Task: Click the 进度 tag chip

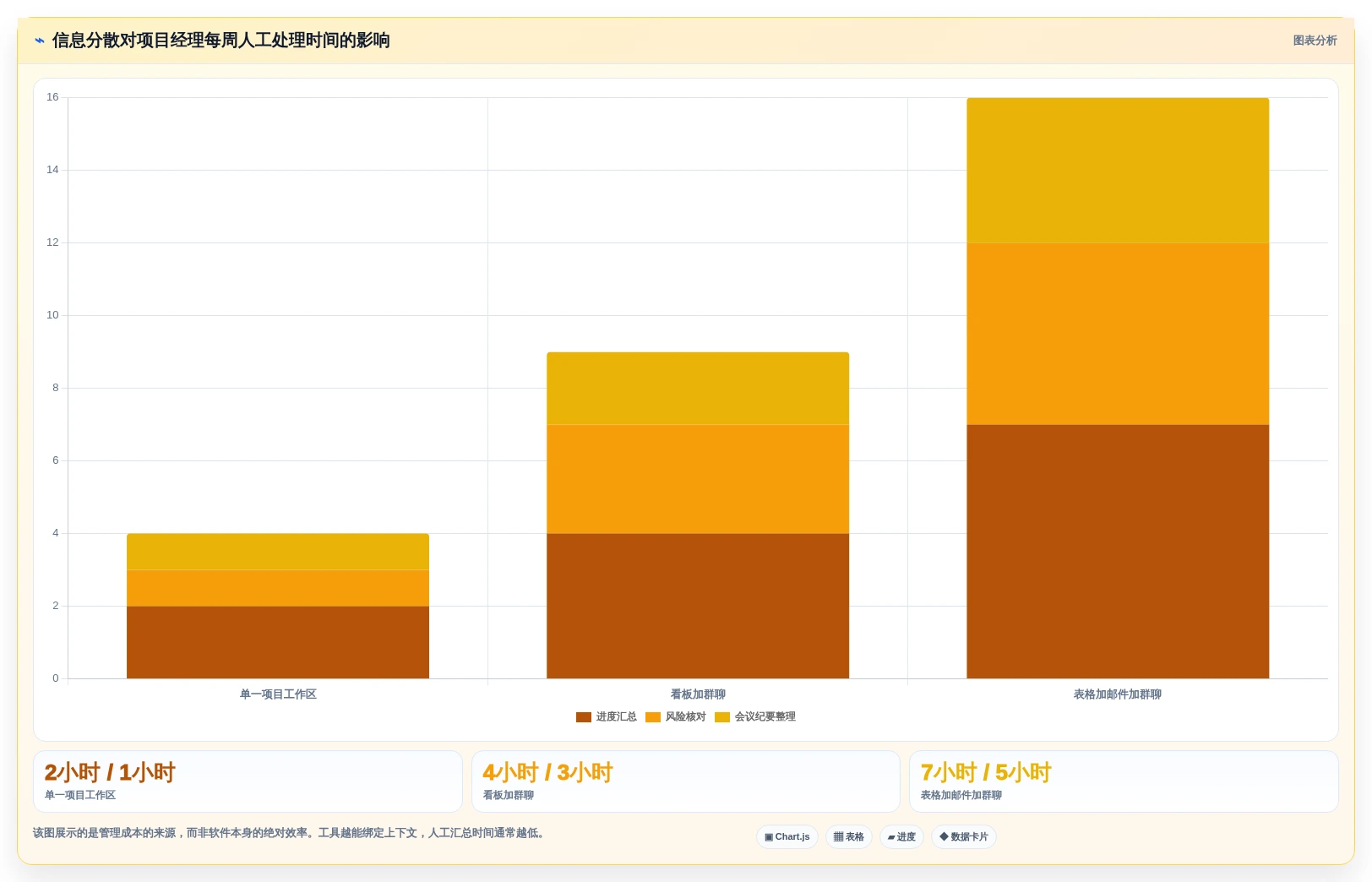Action: pyautogui.click(x=901, y=837)
